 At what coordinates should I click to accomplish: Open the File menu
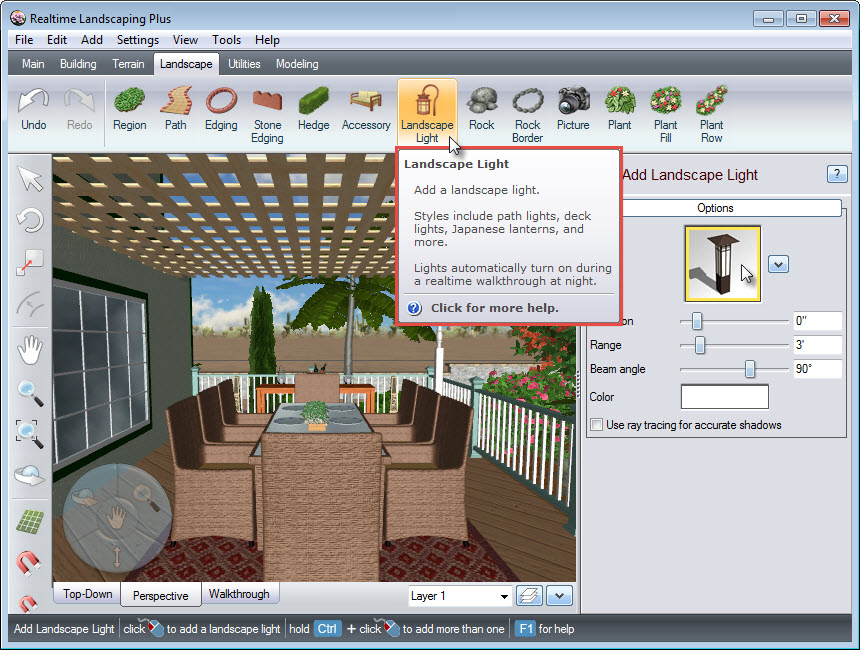[x=24, y=40]
